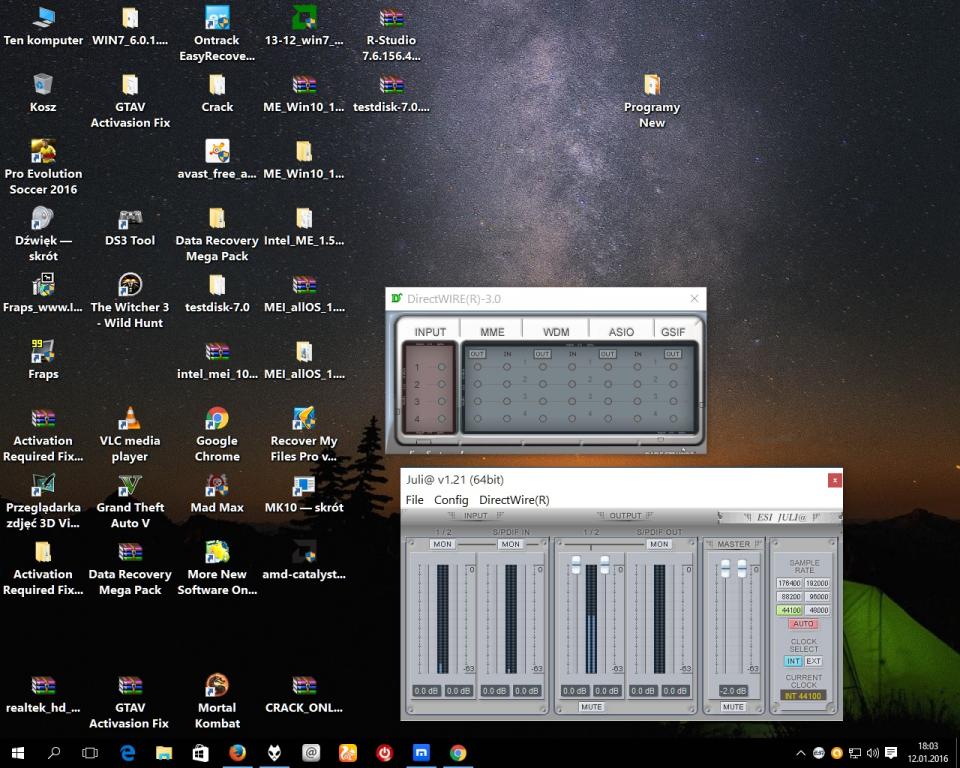960x768 pixels.
Task: Select the 13-12_win7_... installer icon
Action: (x=304, y=27)
